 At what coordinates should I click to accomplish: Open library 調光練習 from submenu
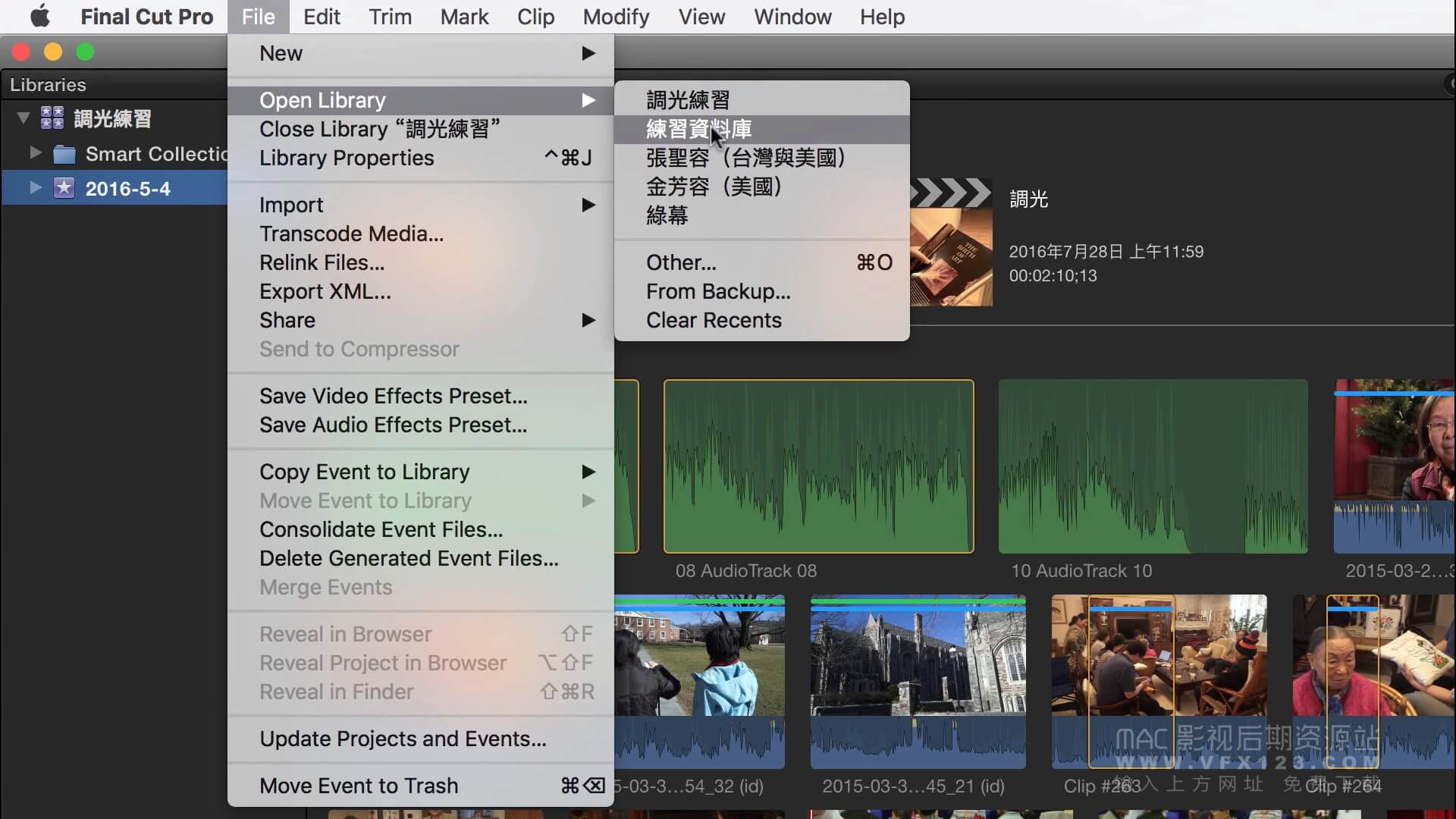(762, 100)
